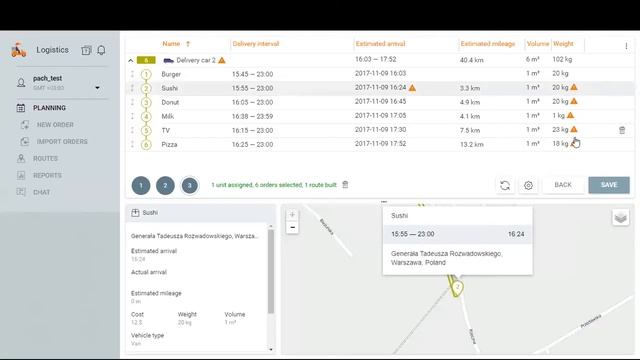Zoom out on the map
The image size is (640, 360).
[292, 227]
